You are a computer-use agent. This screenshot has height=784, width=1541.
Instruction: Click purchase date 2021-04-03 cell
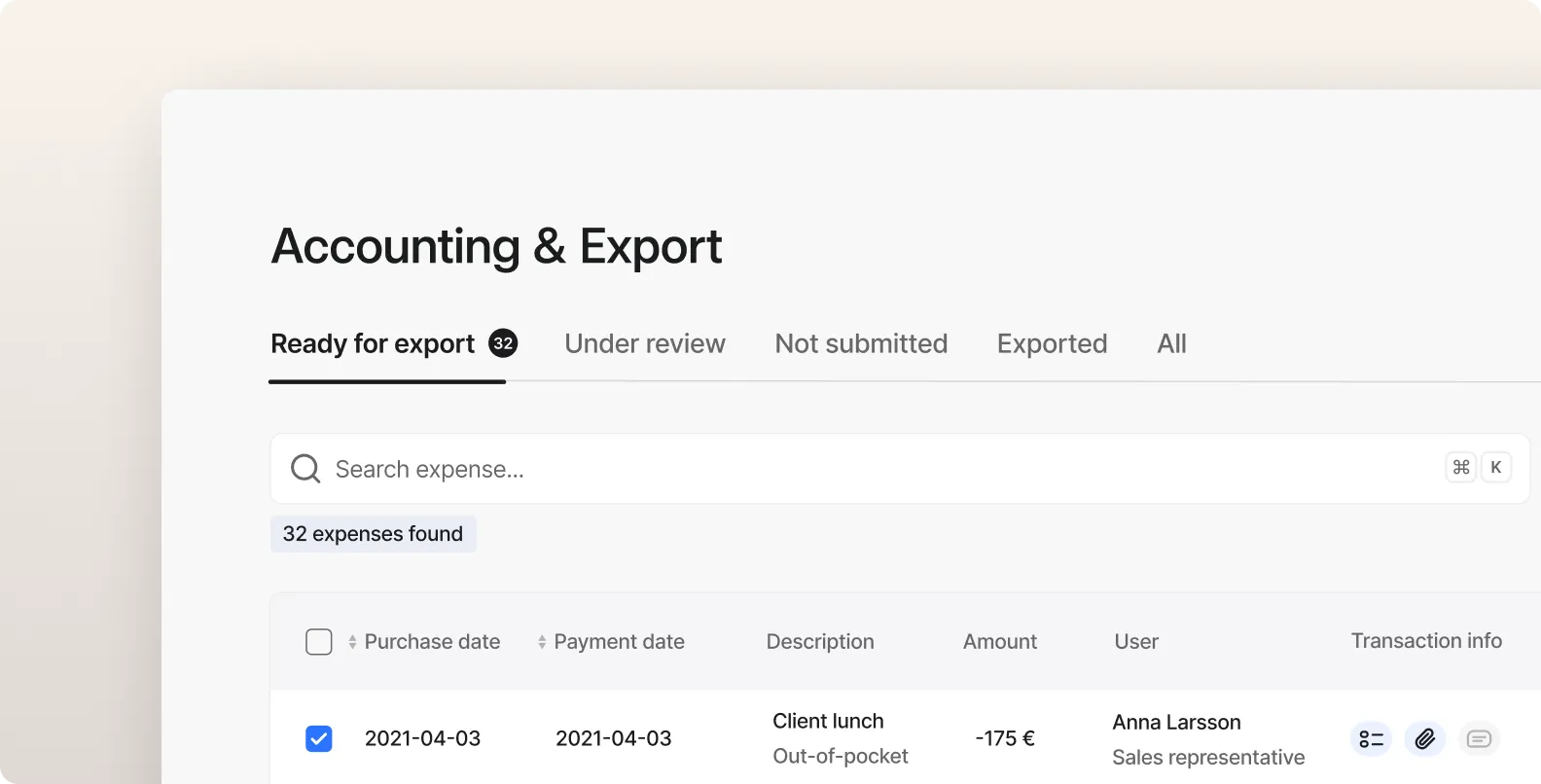pos(422,738)
